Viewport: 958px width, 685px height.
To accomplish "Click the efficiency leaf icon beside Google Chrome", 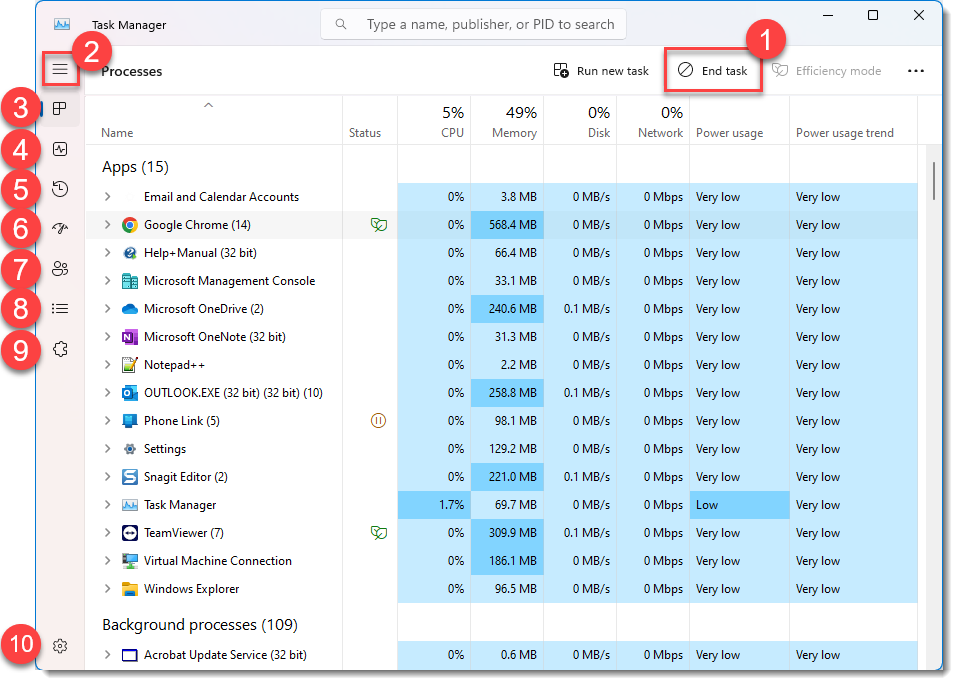I will coord(378,224).
